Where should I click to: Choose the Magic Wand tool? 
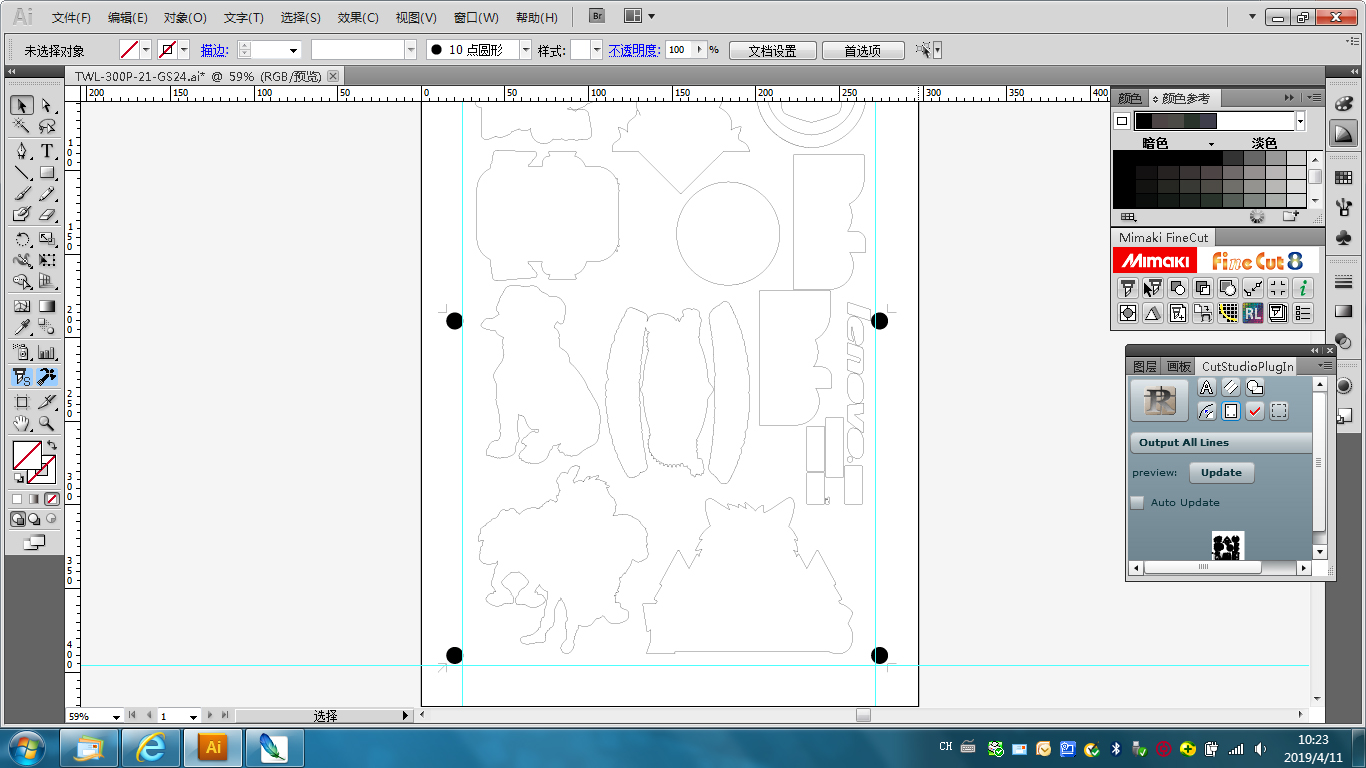click(21, 126)
